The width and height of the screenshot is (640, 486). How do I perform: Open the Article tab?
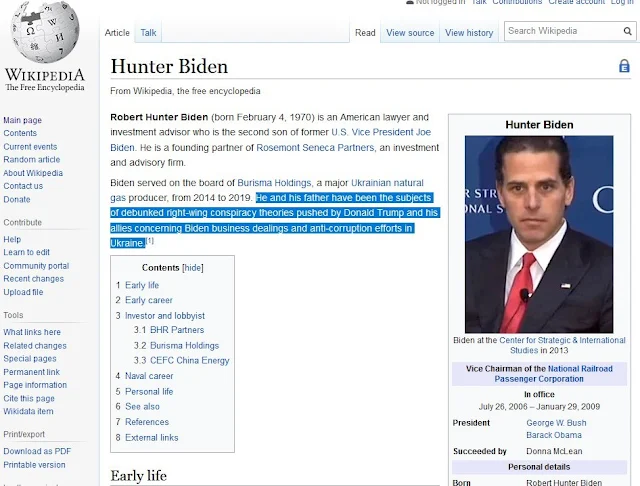click(x=117, y=33)
